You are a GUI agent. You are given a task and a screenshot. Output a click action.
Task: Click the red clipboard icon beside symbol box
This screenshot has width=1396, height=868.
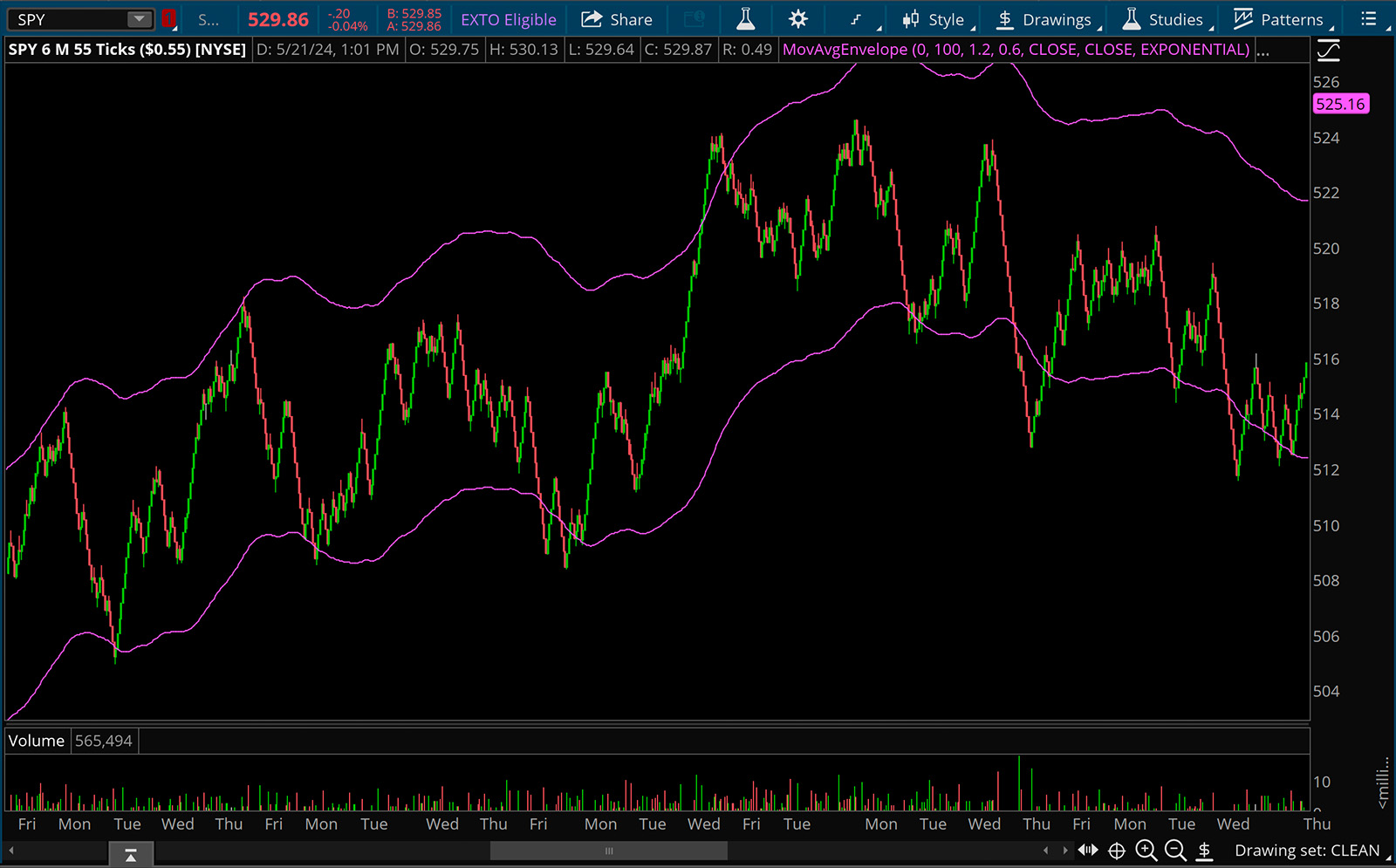click(169, 19)
